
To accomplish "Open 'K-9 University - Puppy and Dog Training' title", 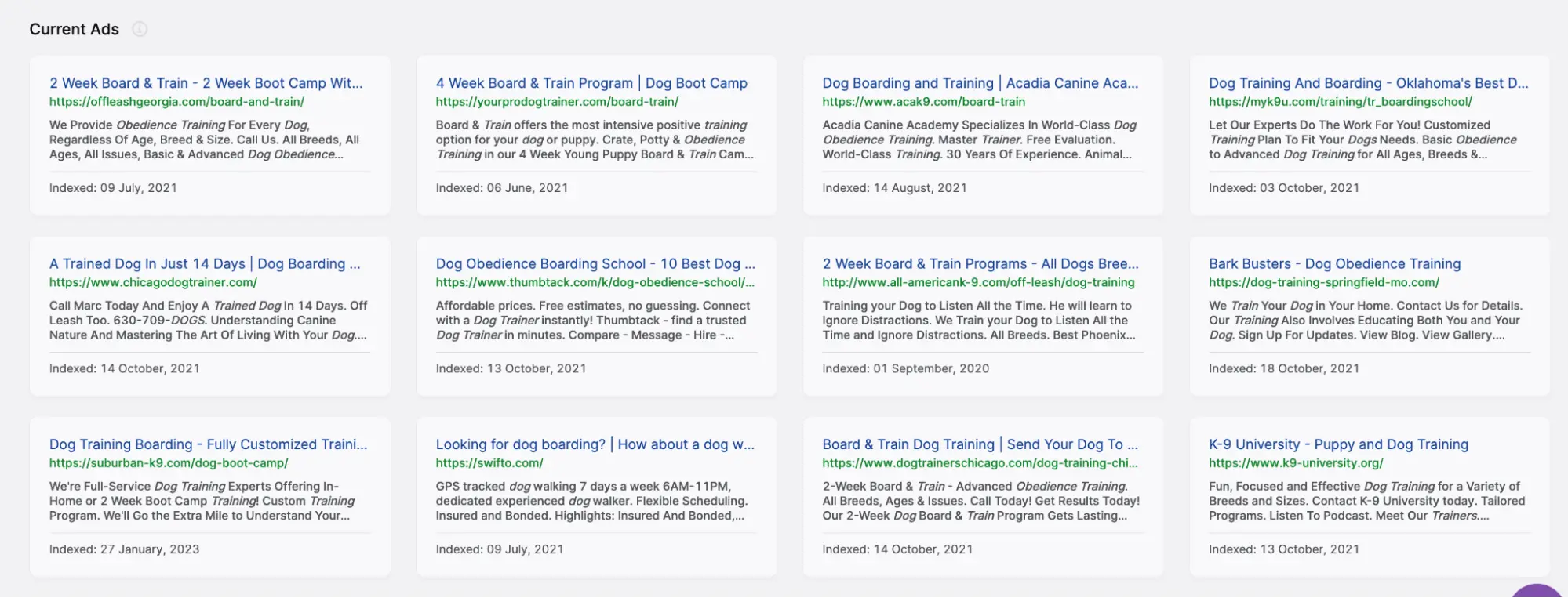I will 1338,444.
